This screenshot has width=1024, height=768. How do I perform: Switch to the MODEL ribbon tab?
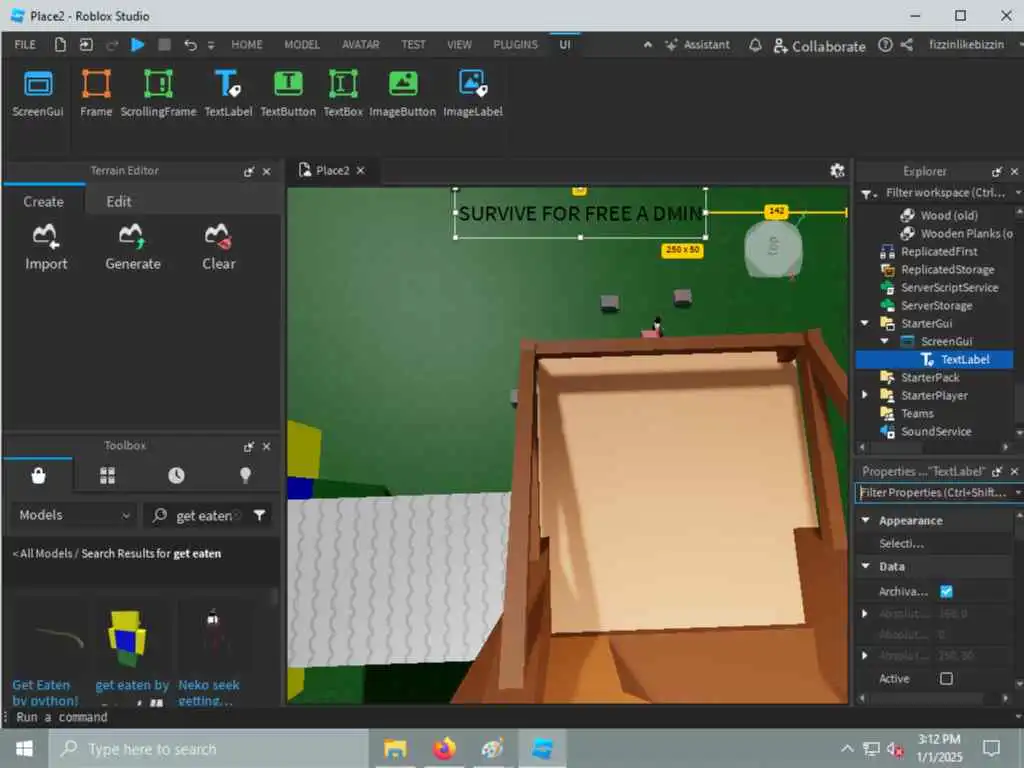point(302,44)
